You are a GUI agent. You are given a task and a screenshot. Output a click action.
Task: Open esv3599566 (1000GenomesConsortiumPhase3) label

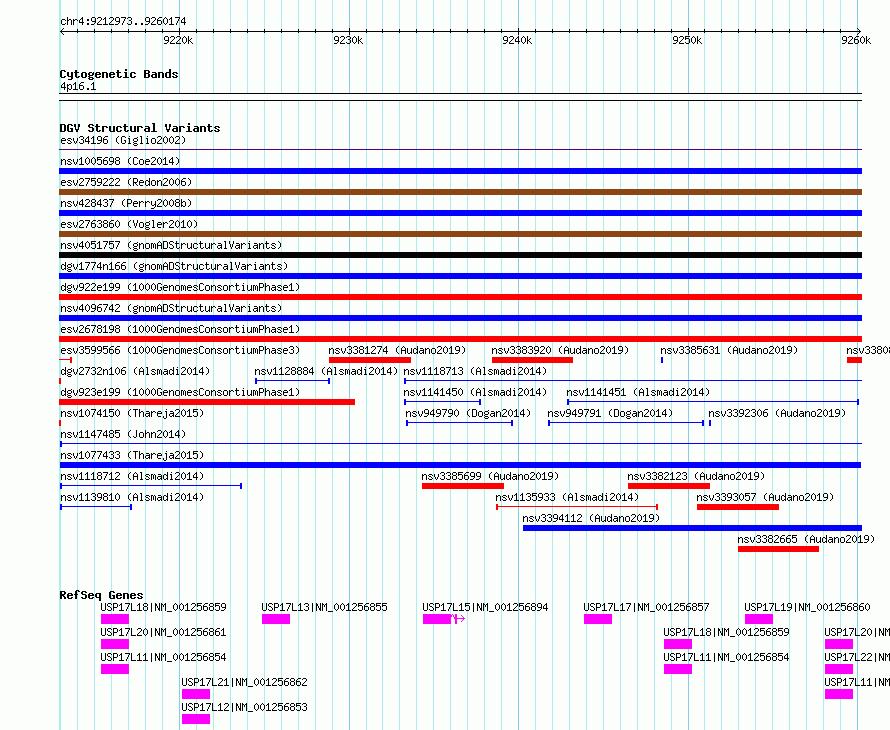pyautogui.click(x=180, y=350)
